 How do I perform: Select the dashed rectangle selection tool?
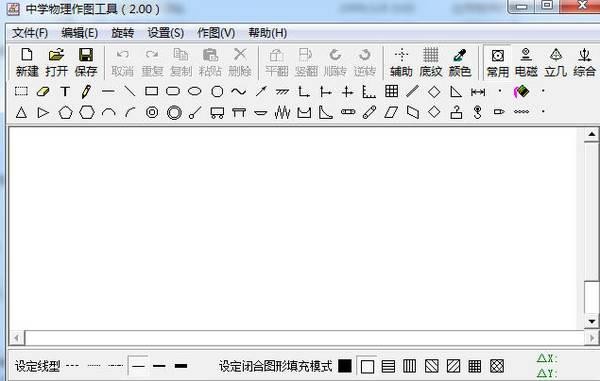(x=21, y=91)
